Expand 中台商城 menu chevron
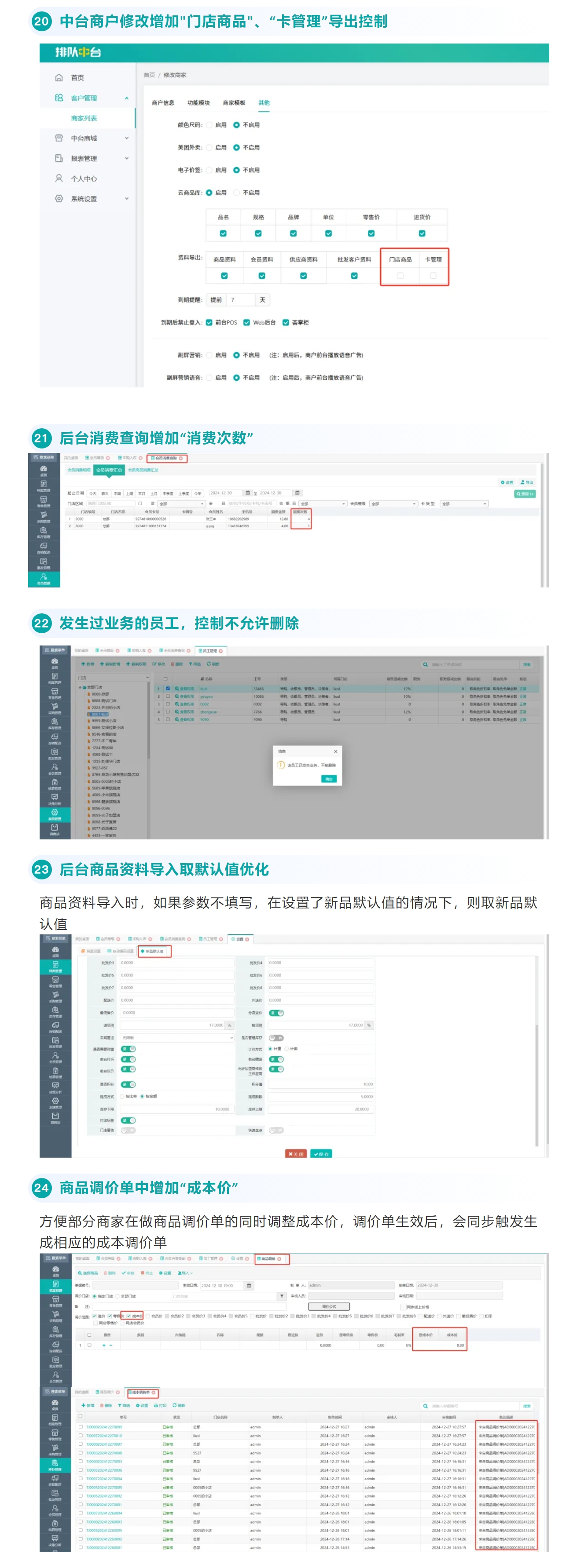This screenshot has width=573, height=1568. click(127, 138)
